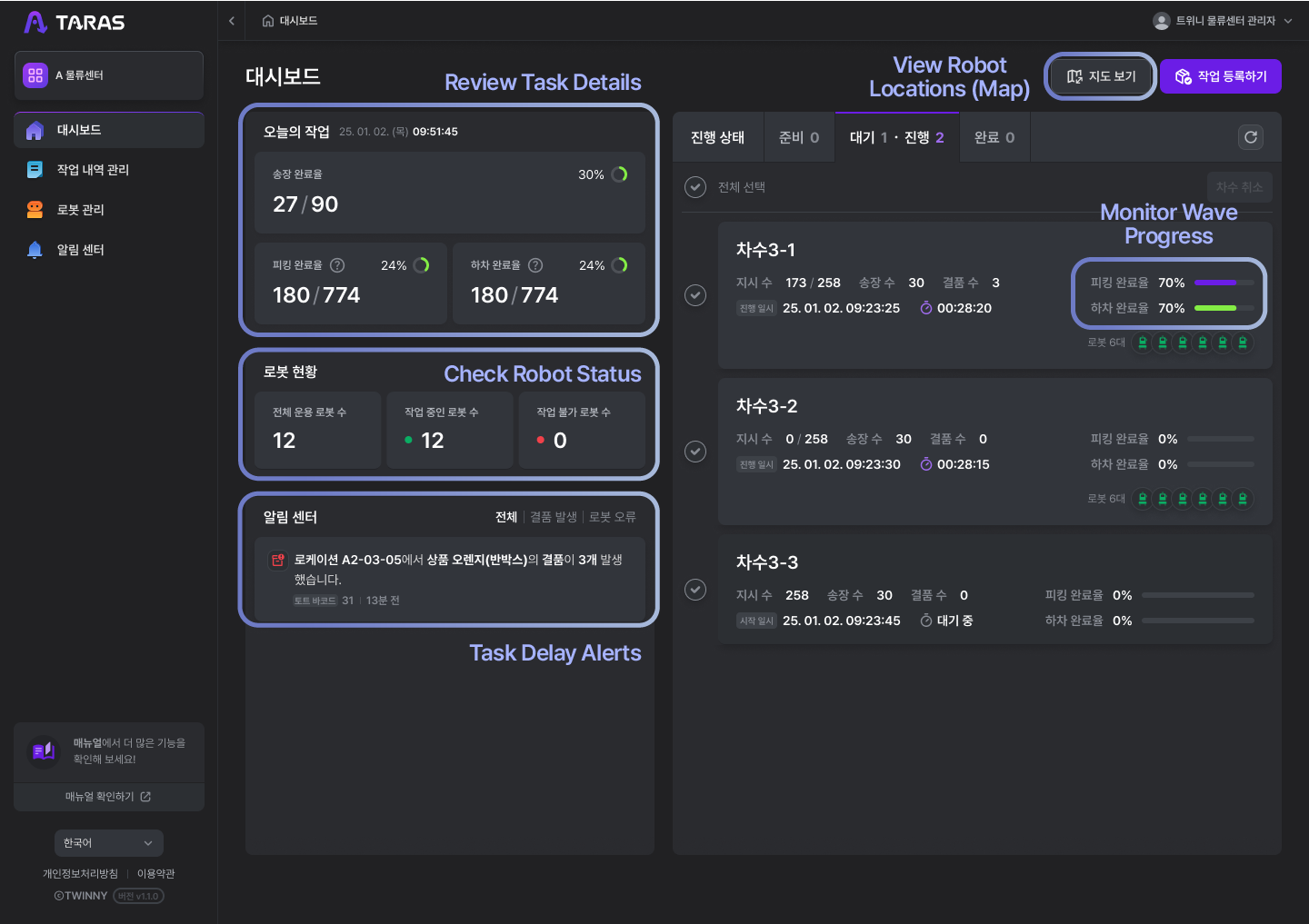Click the 전체 운용 로봇 수 12 card
The height and width of the screenshot is (924, 1309).
317,430
